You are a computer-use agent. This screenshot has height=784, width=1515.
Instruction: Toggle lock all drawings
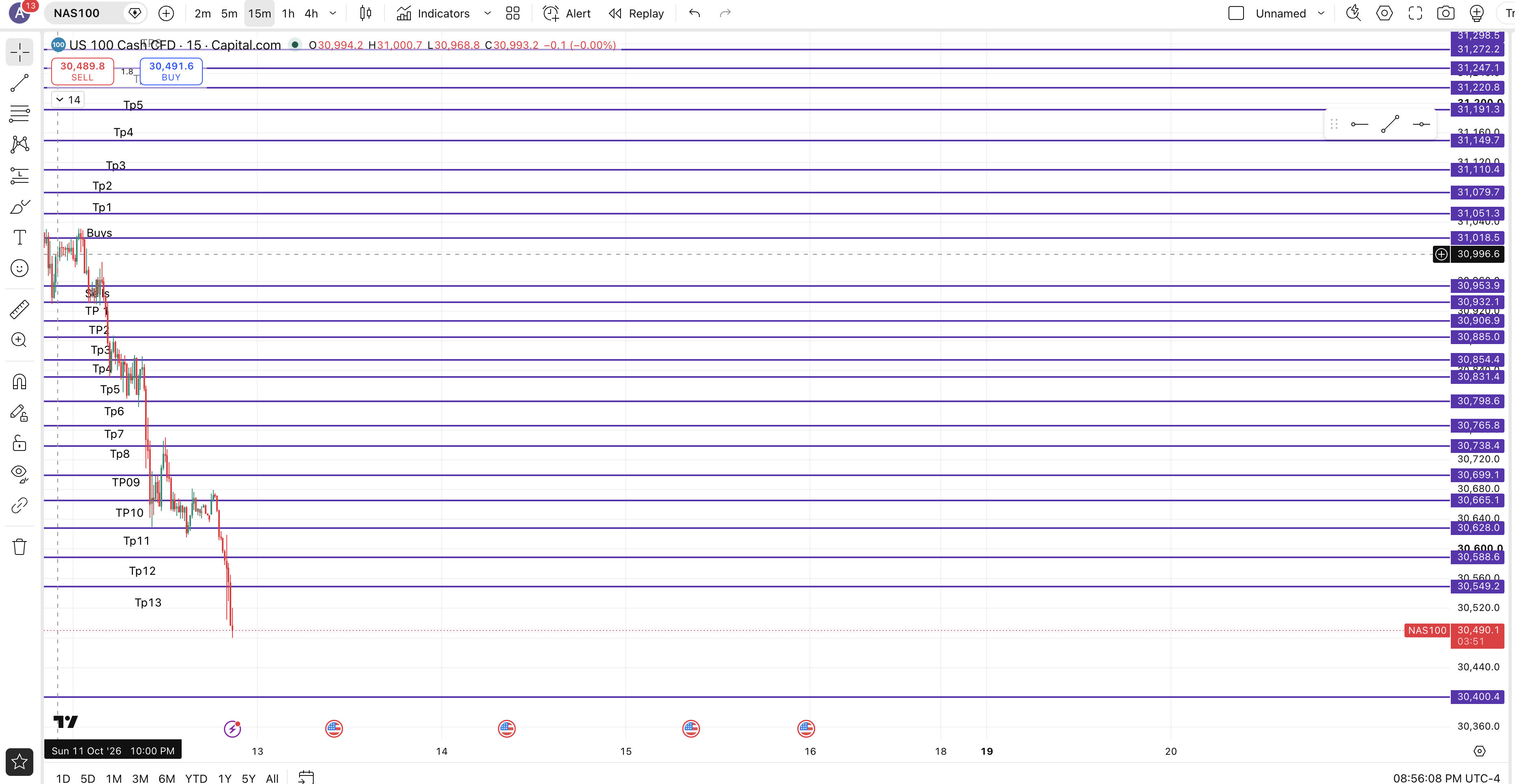coord(20,443)
